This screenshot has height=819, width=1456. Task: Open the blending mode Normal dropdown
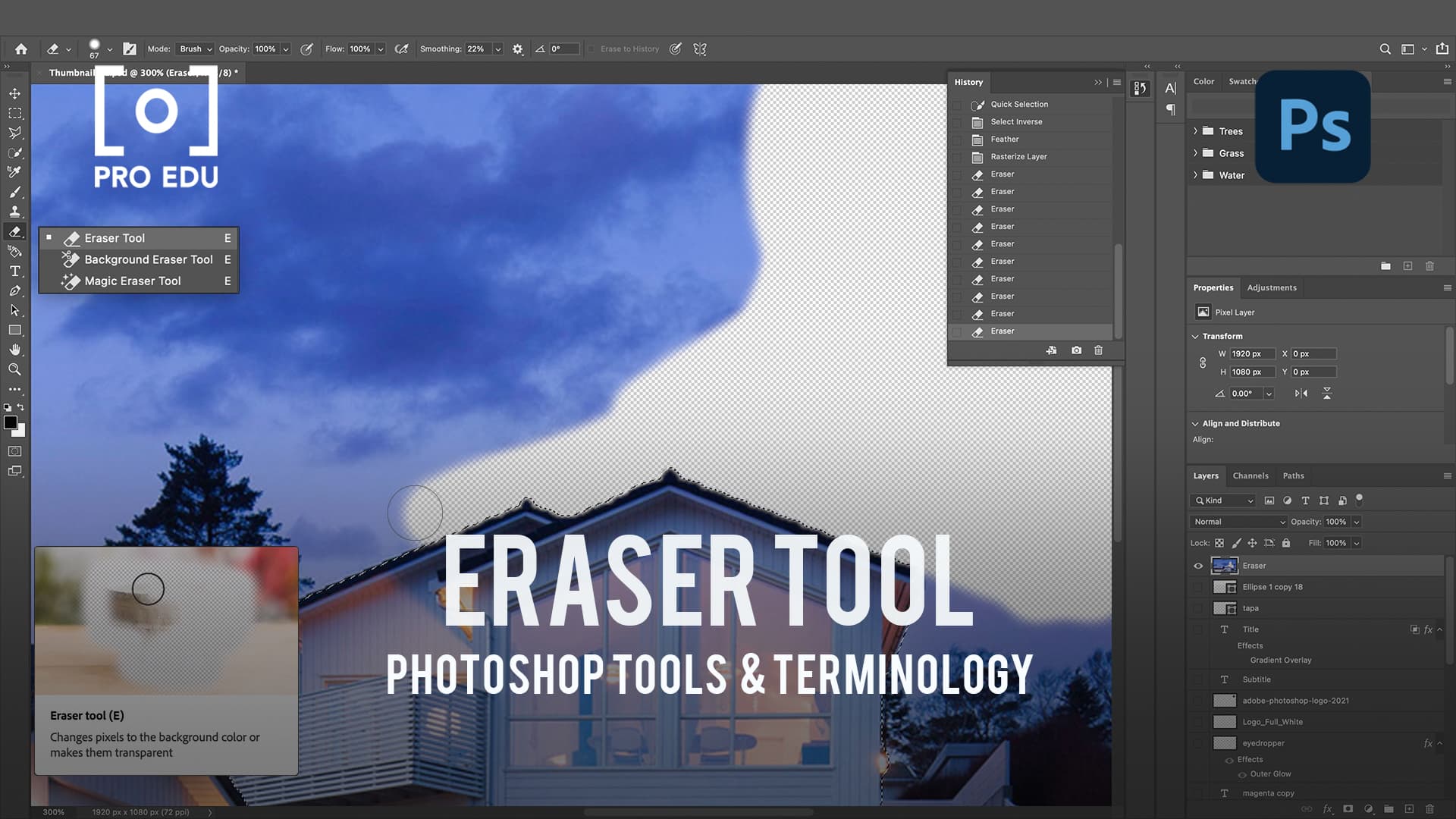[x=1238, y=522]
